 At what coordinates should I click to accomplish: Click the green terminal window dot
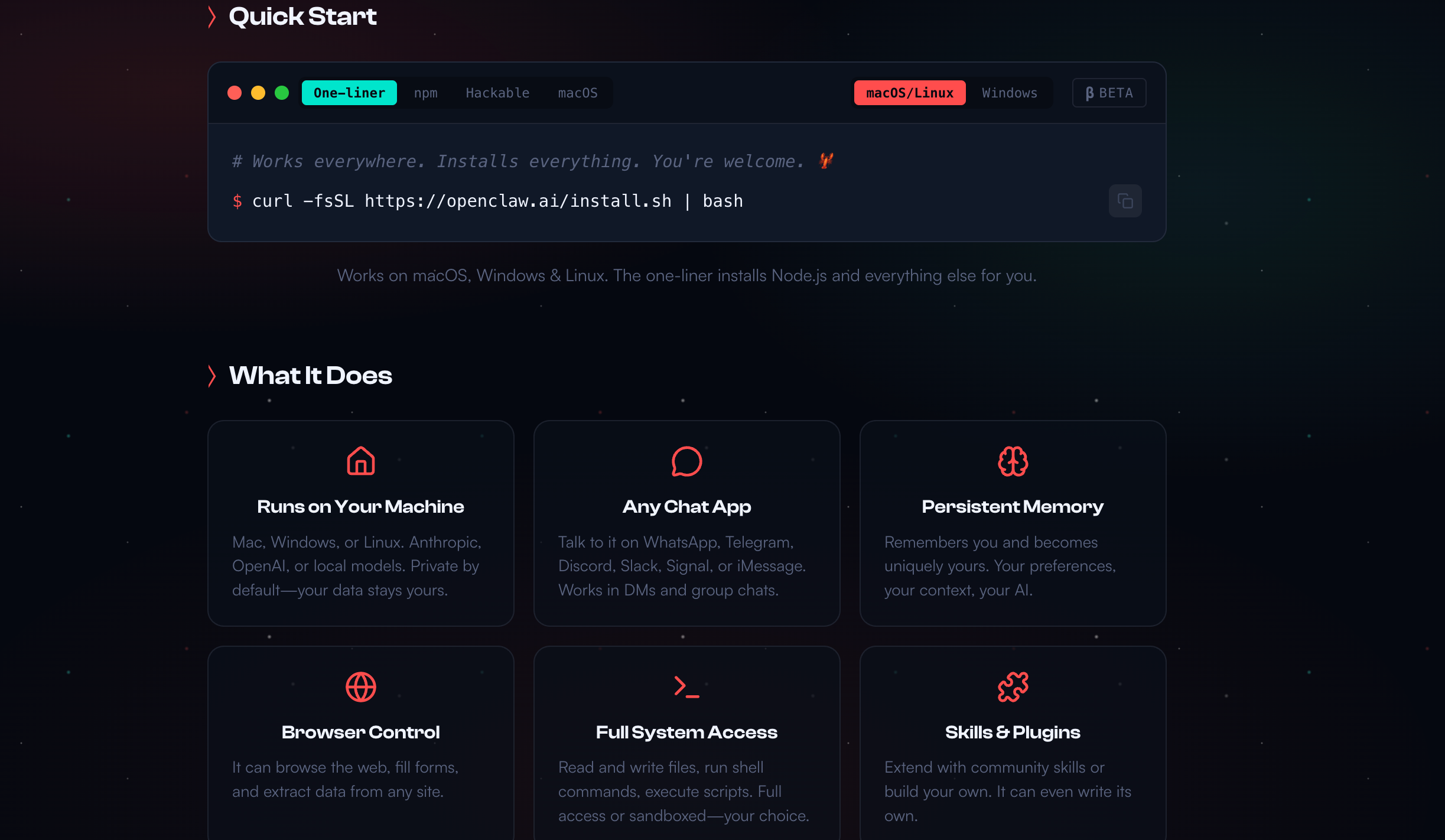(x=282, y=93)
